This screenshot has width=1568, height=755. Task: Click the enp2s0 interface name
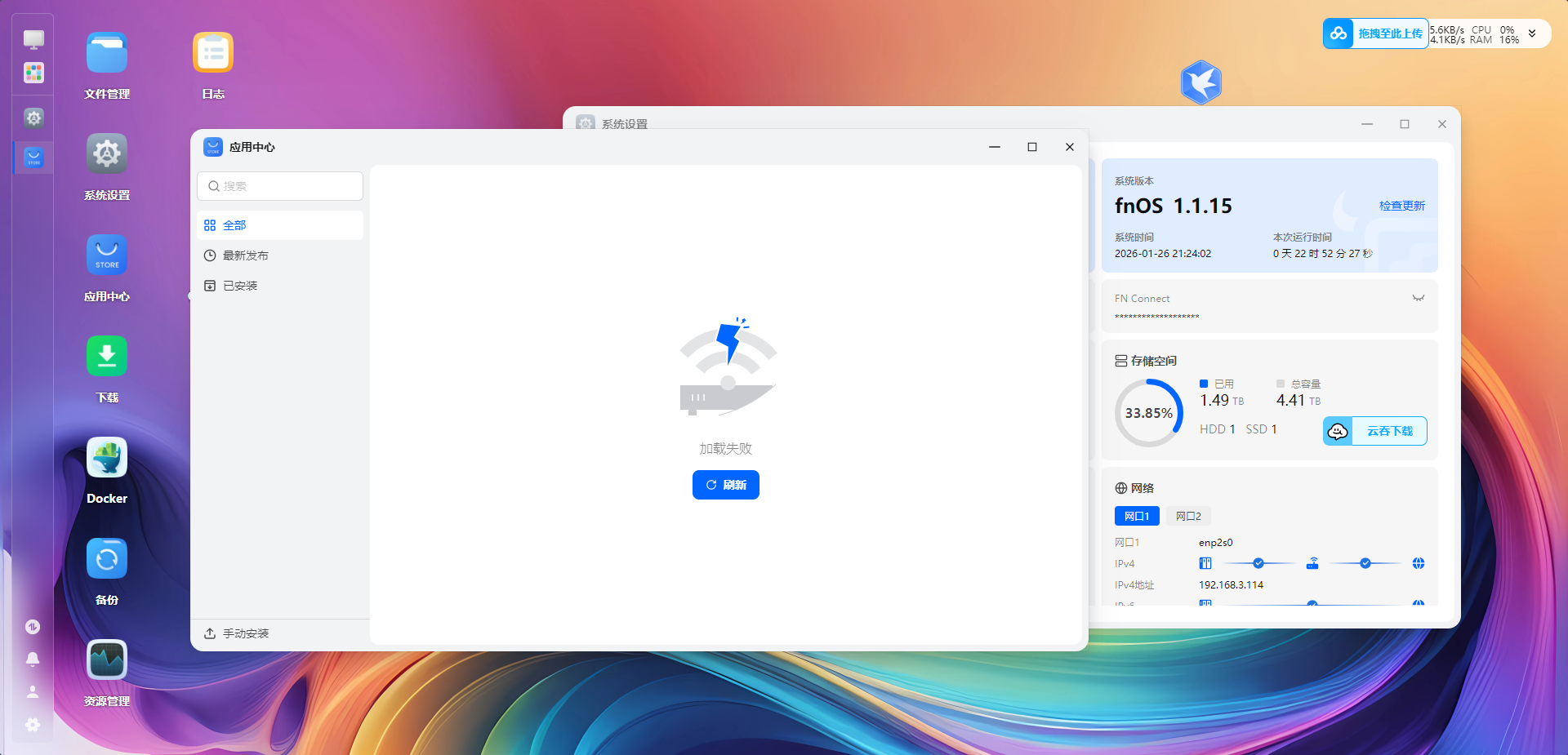point(1216,543)
